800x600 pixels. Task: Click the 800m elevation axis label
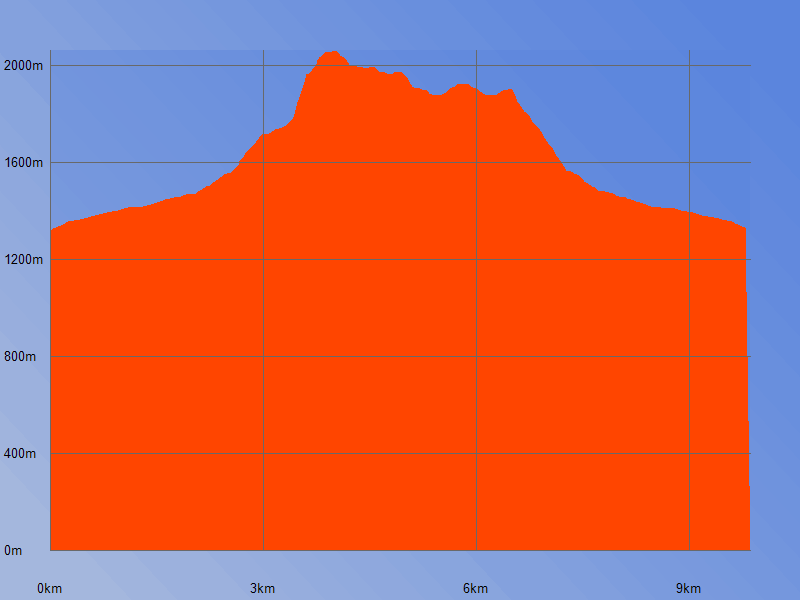point(20,356)
